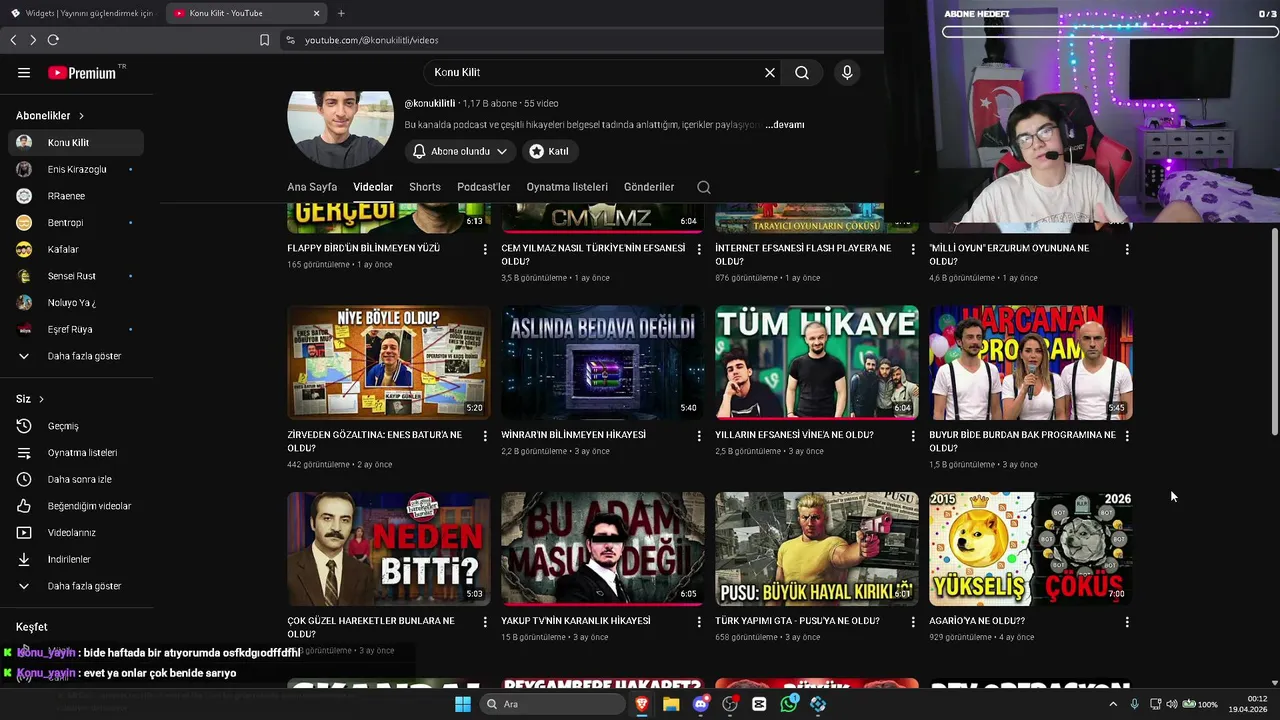
Task: Open Noluyo Ya channel in sidebar
Action: pos(76,303)
